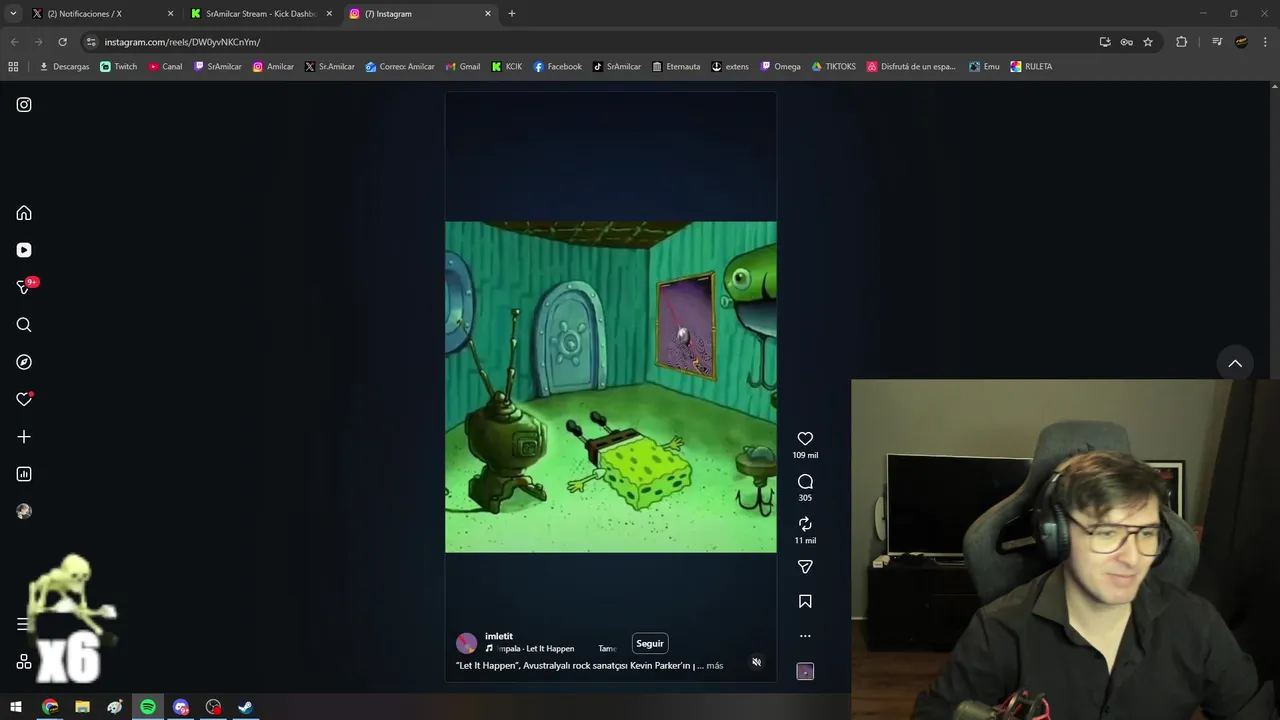Open the apps grid in bookmarks bar
1280x720 pixels.
(x=13, y=67)
